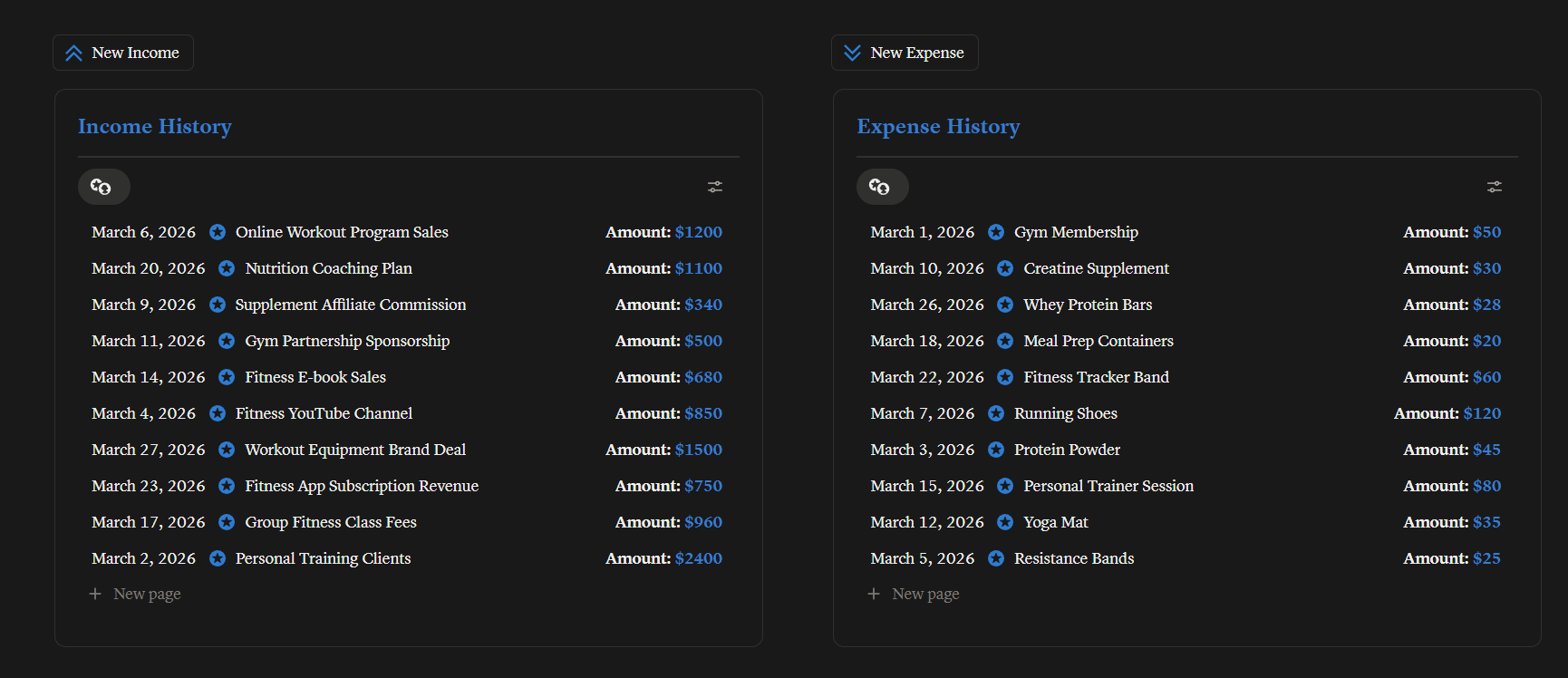The image size is (1568, 678).
Task: Click star icon for Online Workout Program Sales
Action: [218, 232]
